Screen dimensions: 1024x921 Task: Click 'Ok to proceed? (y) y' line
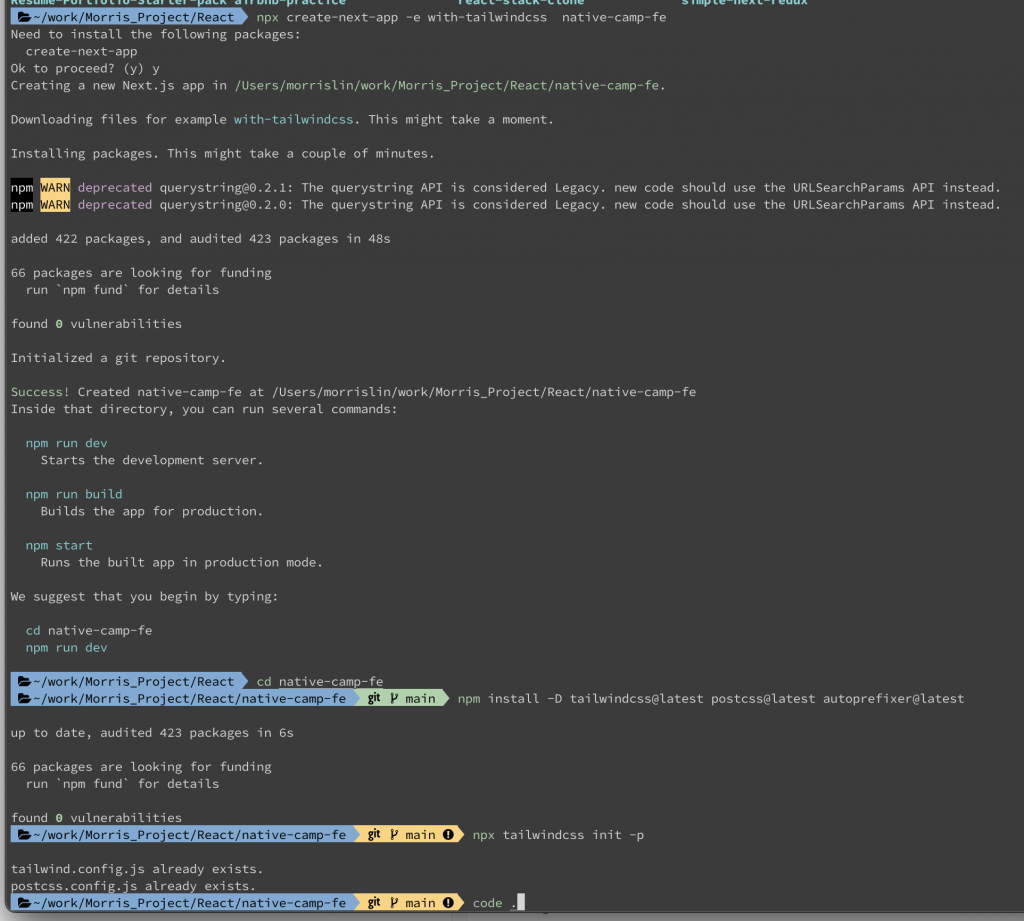pyautogui.click(x=85, y=68)
